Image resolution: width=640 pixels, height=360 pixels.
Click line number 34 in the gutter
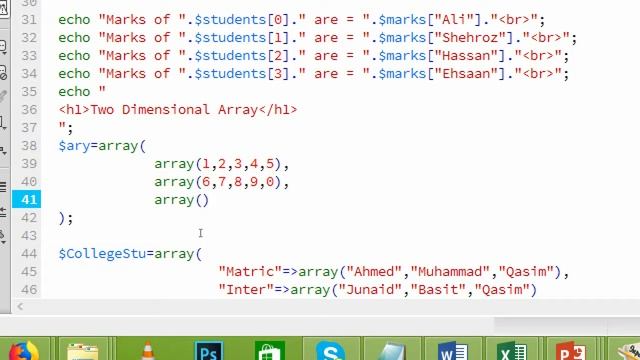coord(29,73)
